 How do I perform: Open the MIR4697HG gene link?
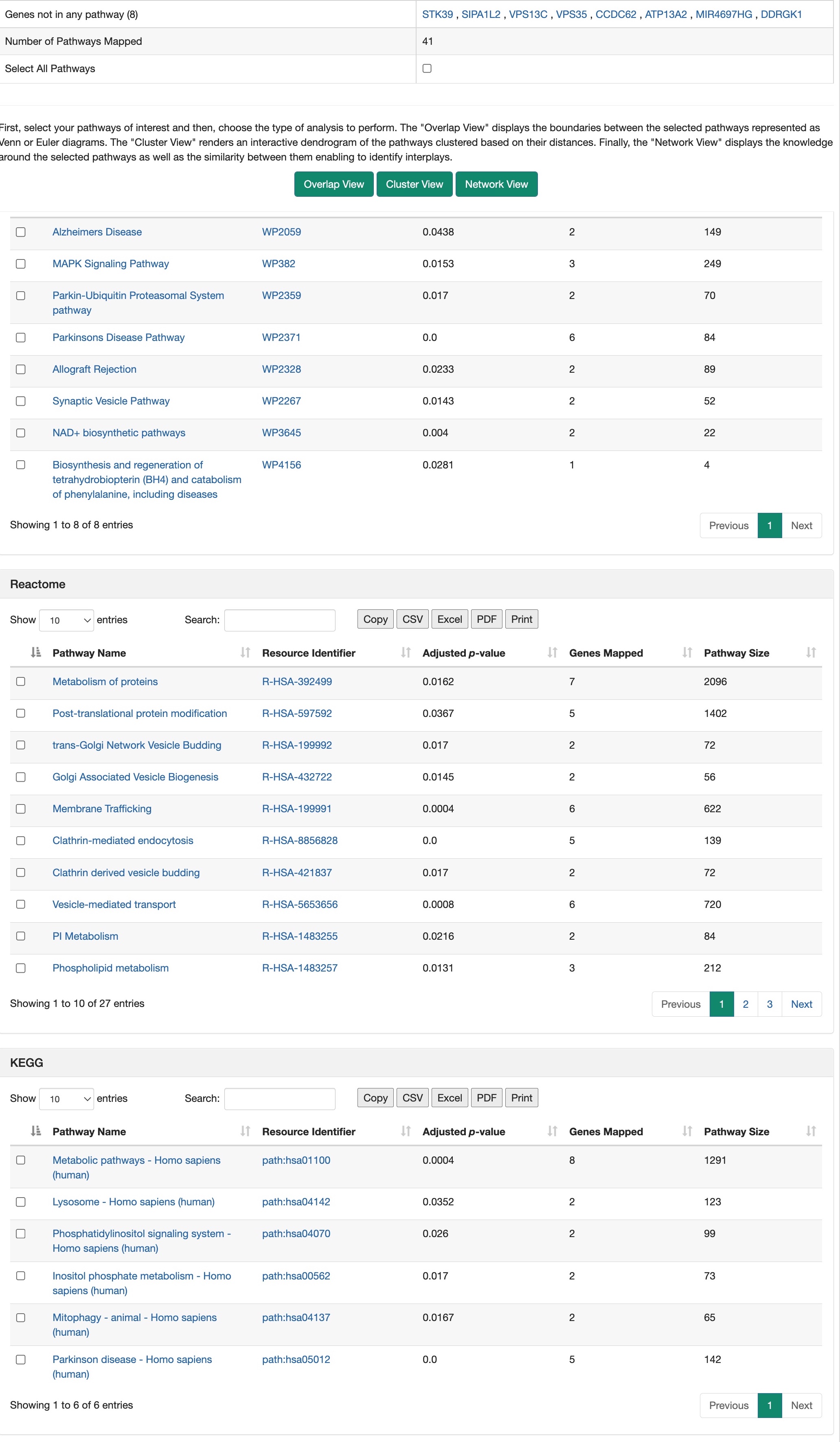724,14
